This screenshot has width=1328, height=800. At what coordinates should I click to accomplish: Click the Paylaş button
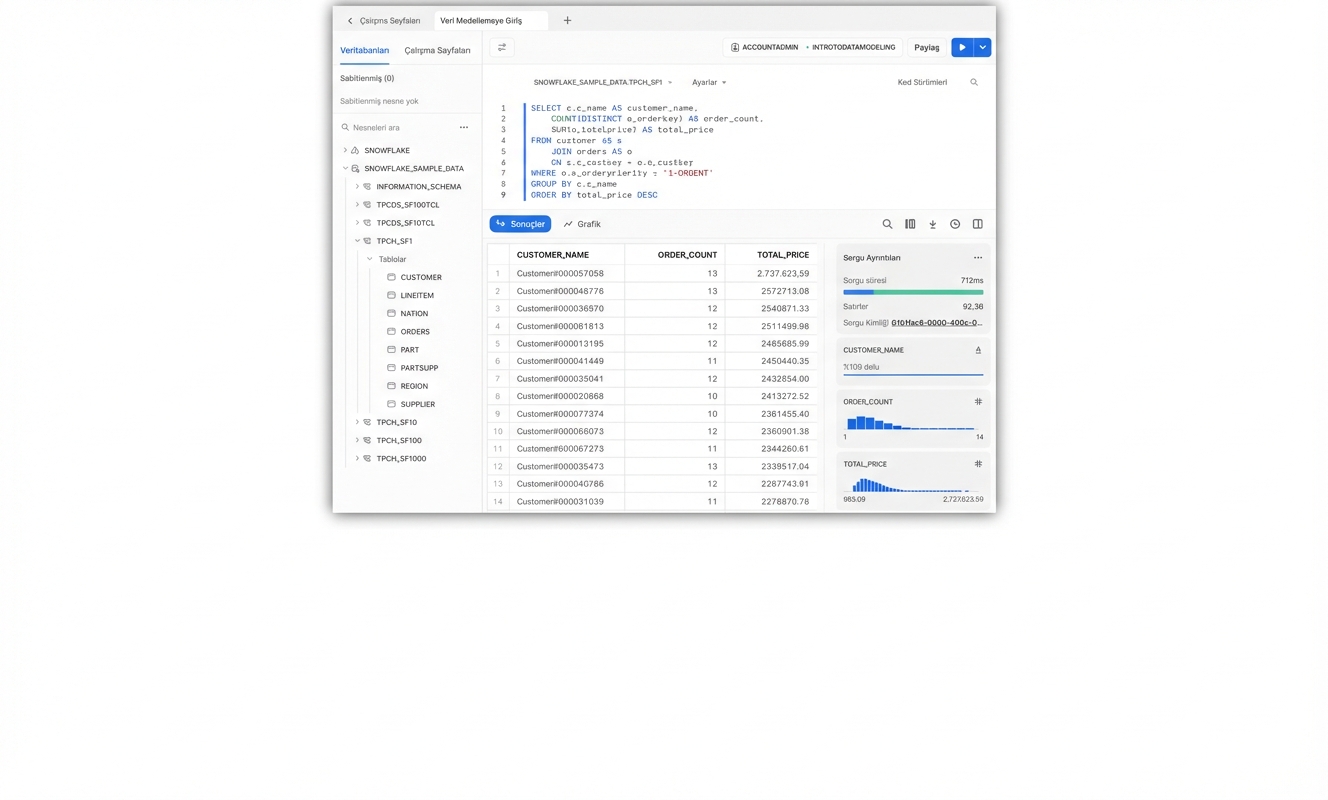click(x=926, y=47)
